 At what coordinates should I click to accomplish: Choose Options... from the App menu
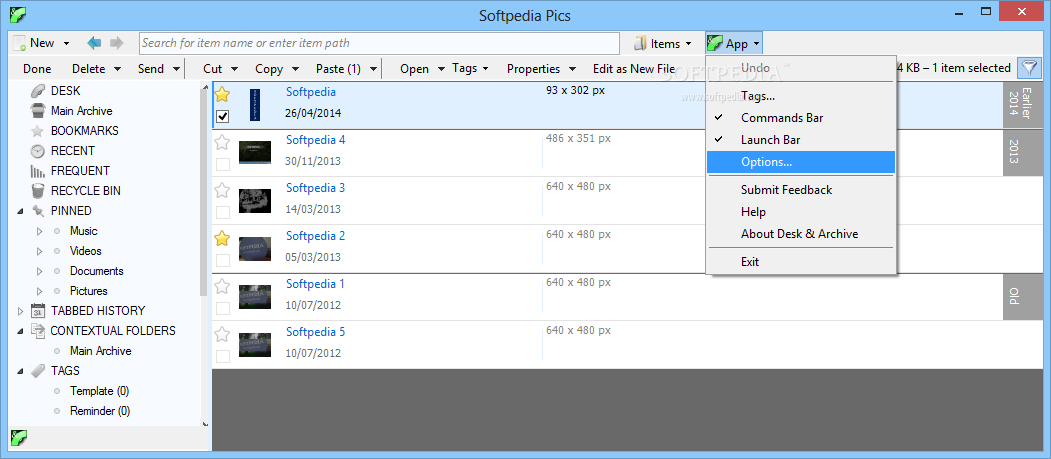point(801,161)
